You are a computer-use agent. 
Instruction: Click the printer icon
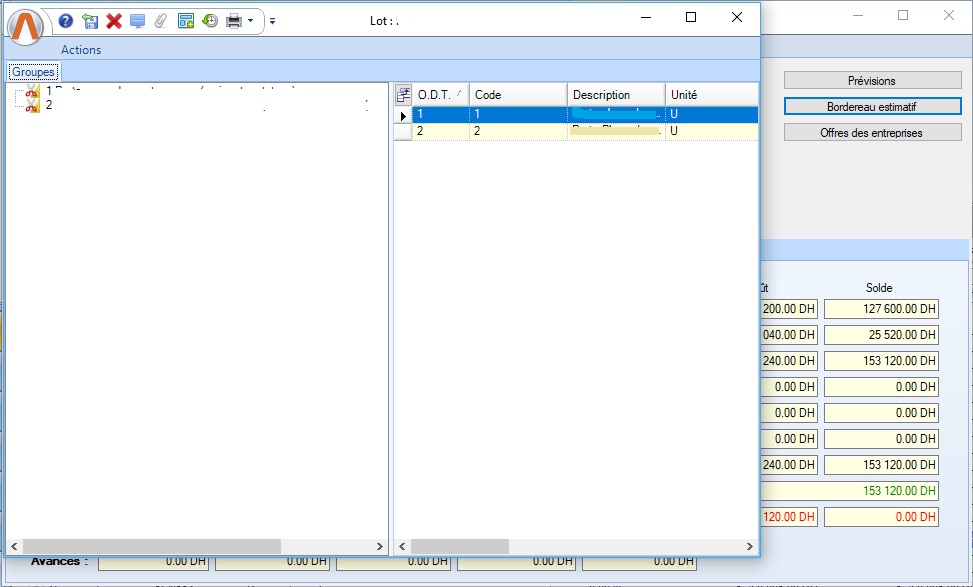click(x=233, y=20)
